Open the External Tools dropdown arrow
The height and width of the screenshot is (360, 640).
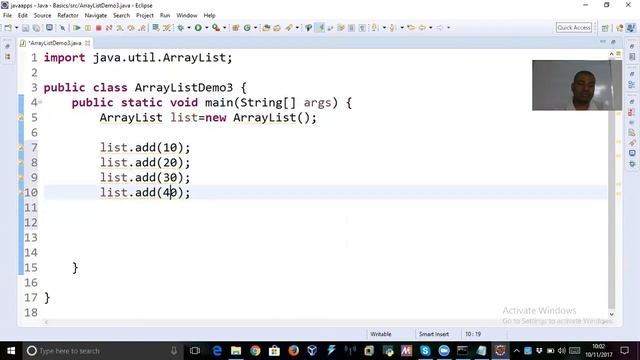click(x=224, y=28)
